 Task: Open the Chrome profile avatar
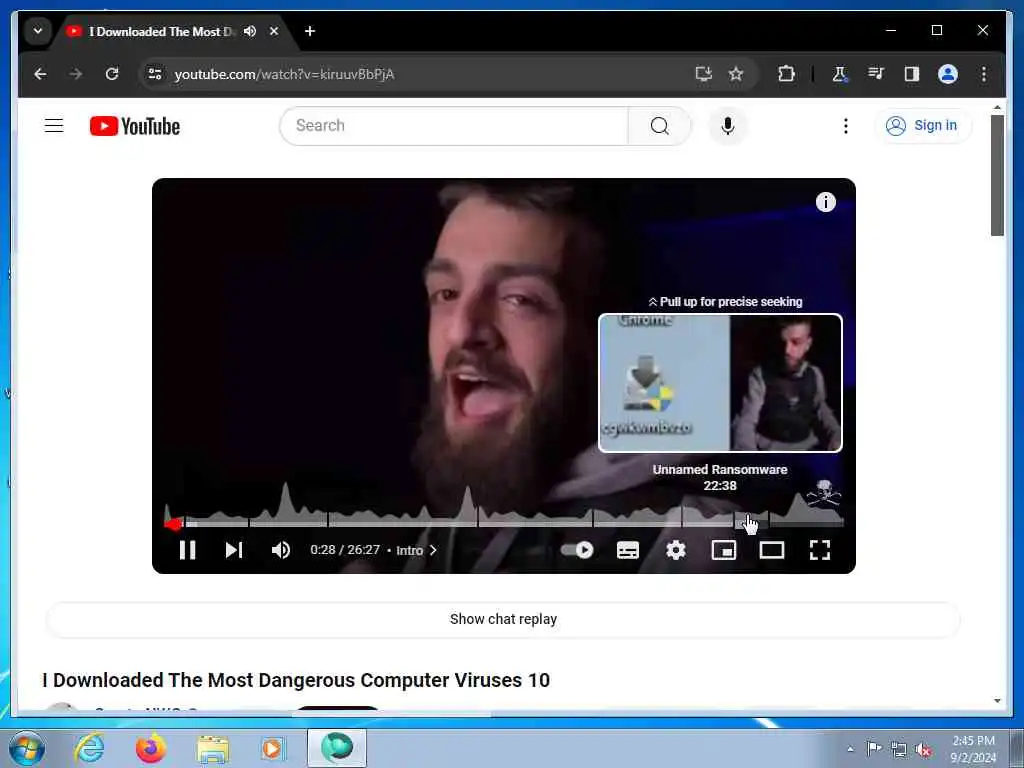pyautogui.click(x=948, y=74)
